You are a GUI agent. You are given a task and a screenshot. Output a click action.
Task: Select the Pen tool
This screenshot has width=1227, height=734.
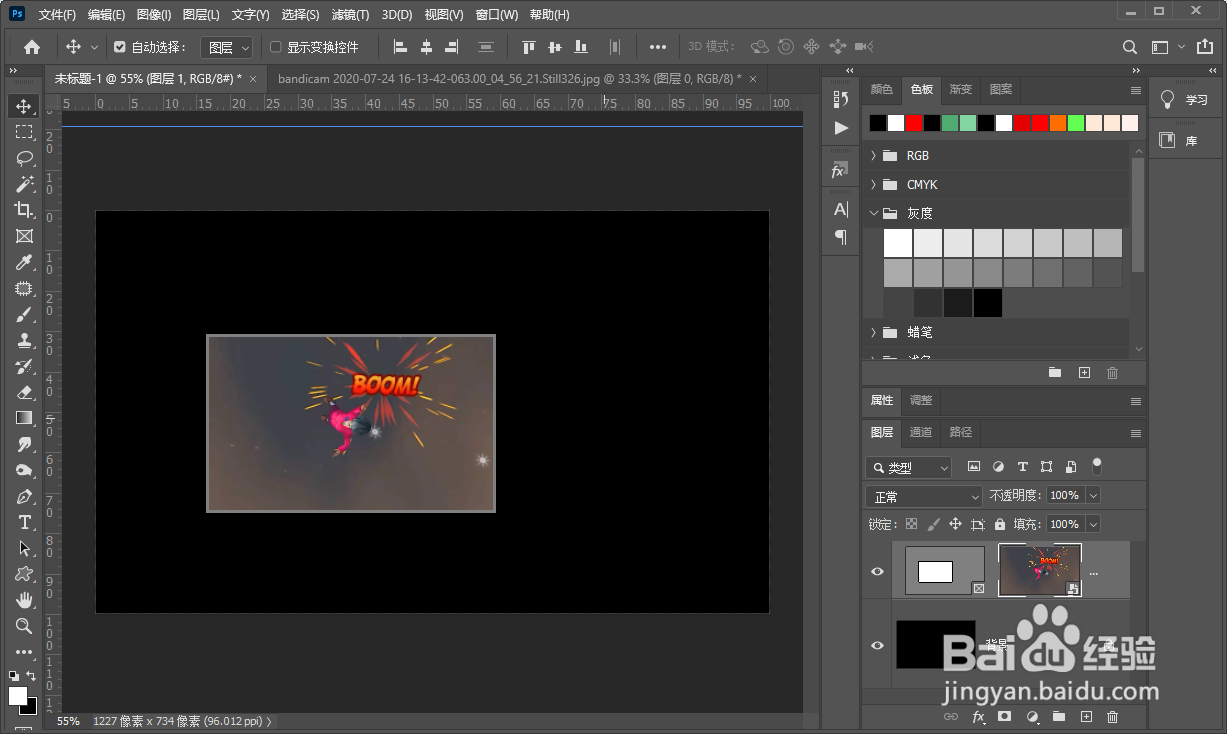[24, 496]
